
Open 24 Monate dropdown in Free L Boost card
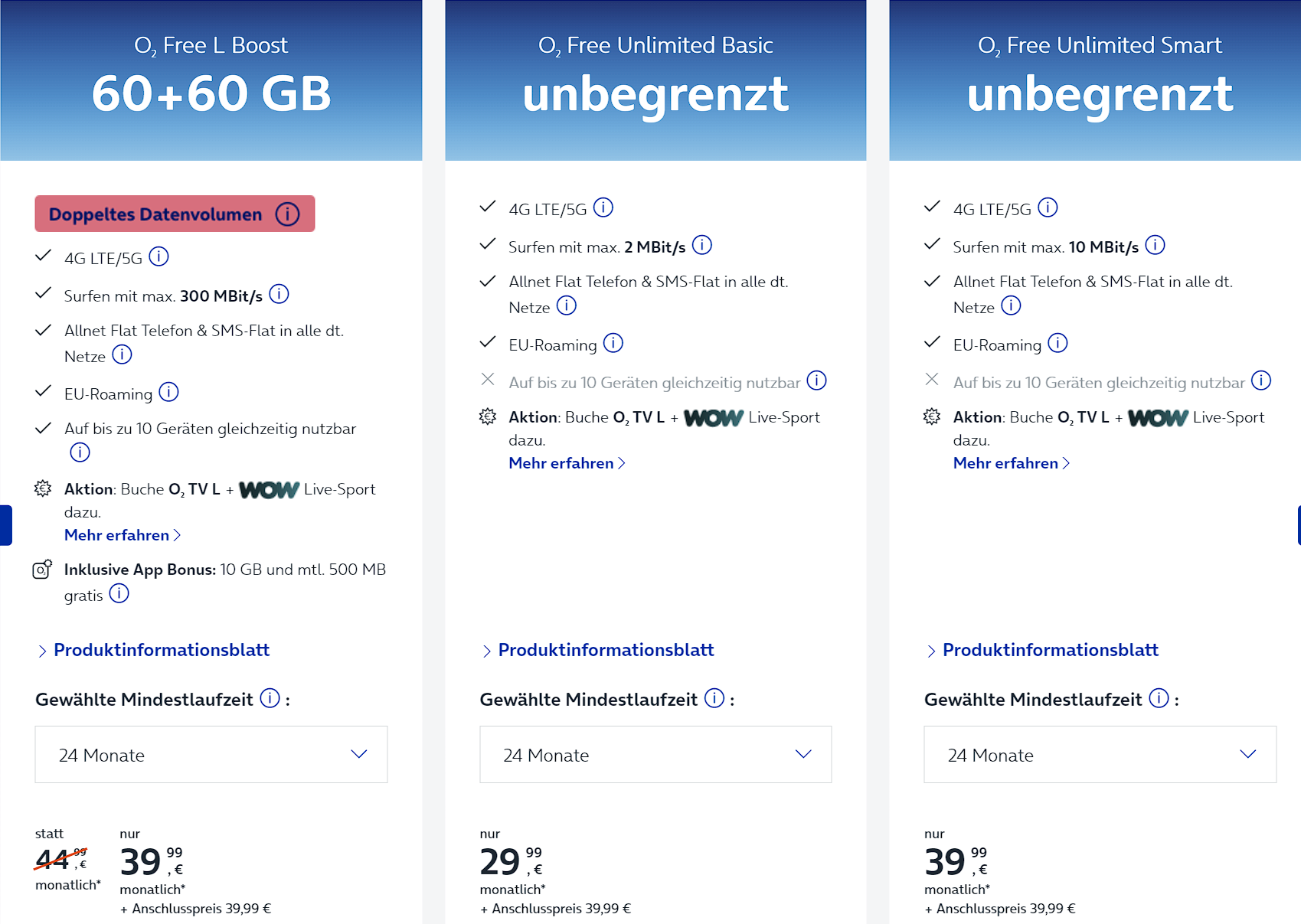[211, 755]
